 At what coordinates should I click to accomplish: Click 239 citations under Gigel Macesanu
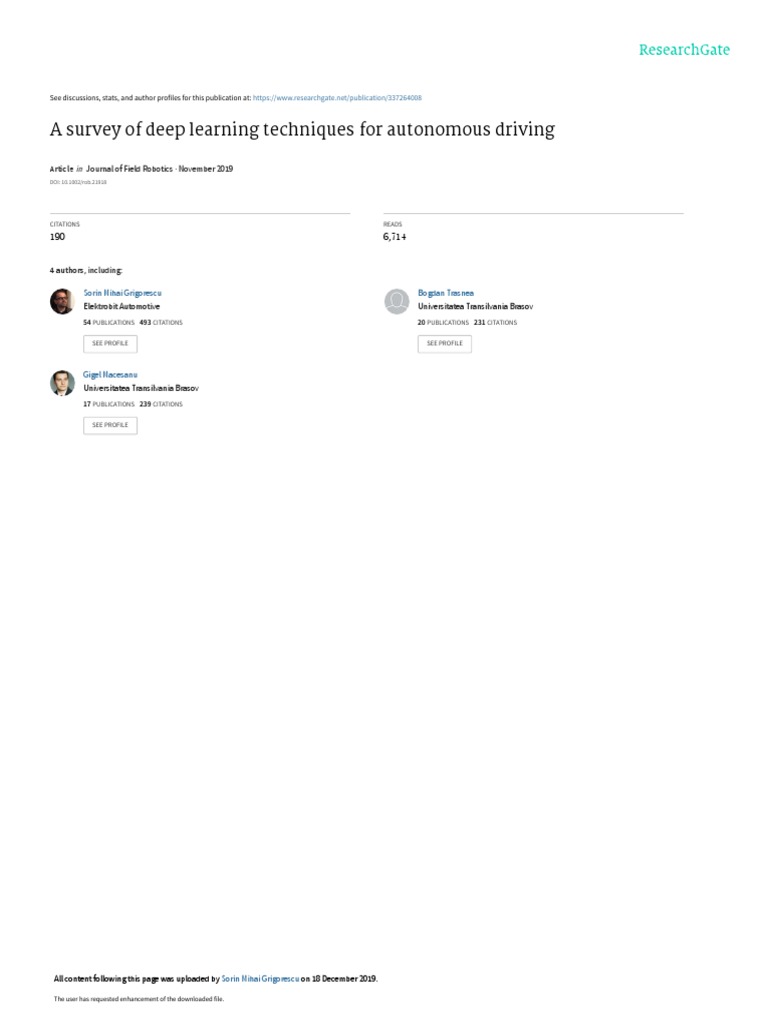160,404
